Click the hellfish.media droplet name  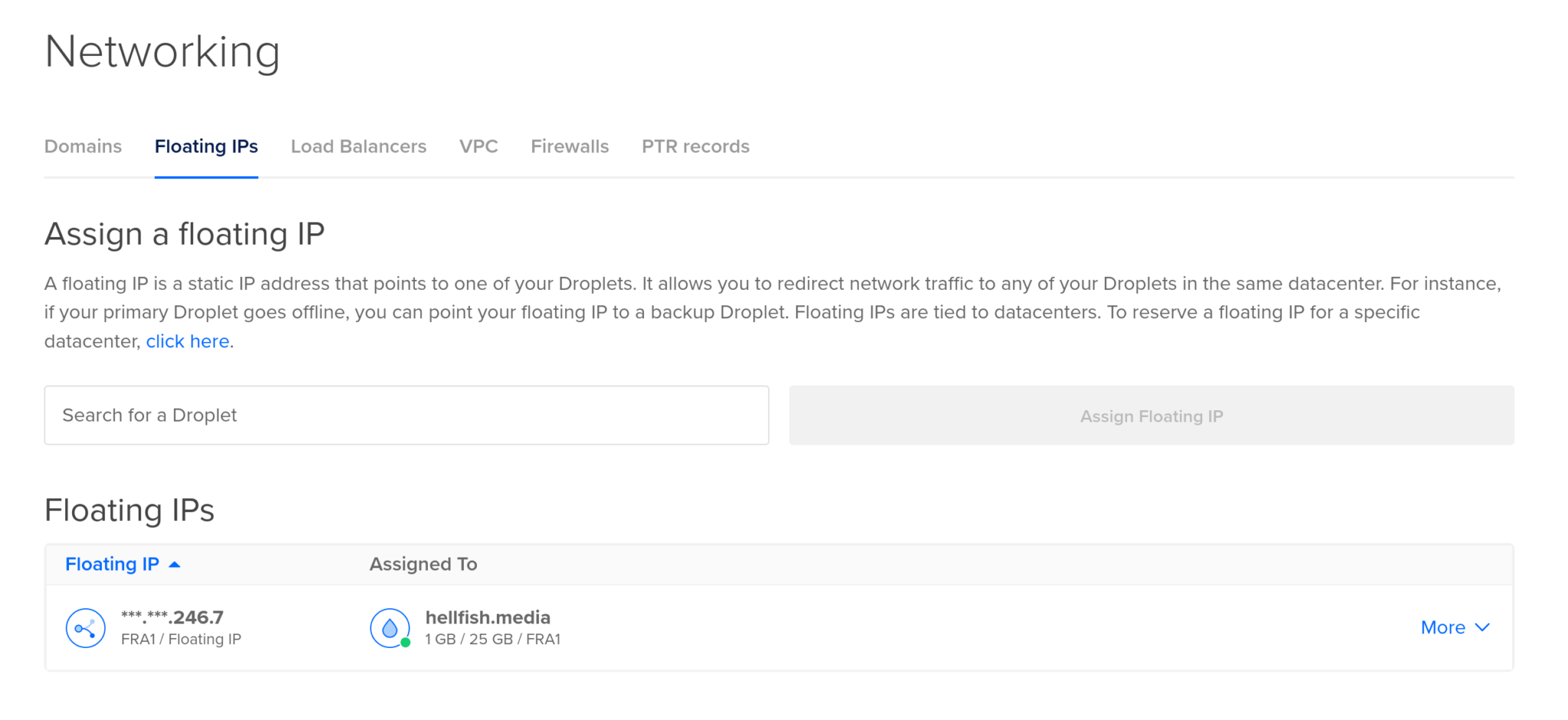[488, 617]
